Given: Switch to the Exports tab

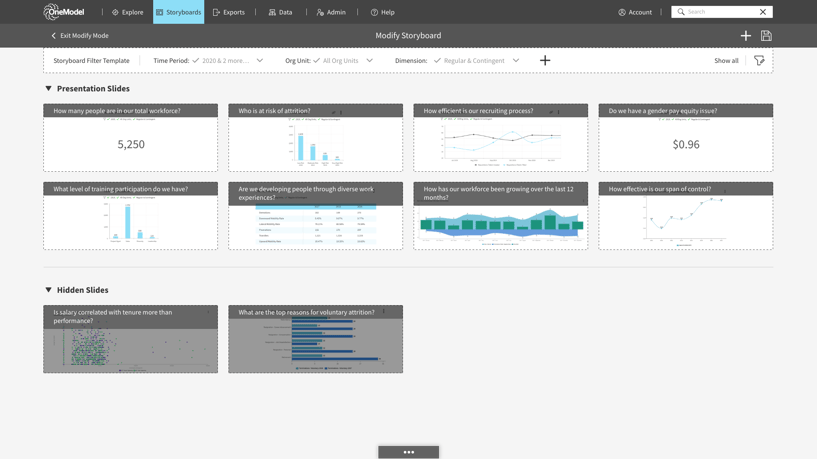Looking at the screenshot, I should [x=229, y=12].
